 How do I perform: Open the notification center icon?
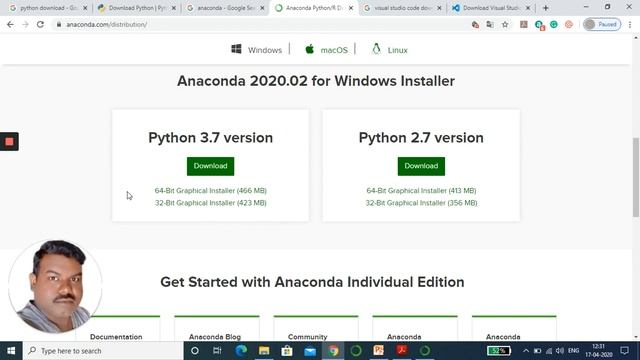[x=624, y=351]
